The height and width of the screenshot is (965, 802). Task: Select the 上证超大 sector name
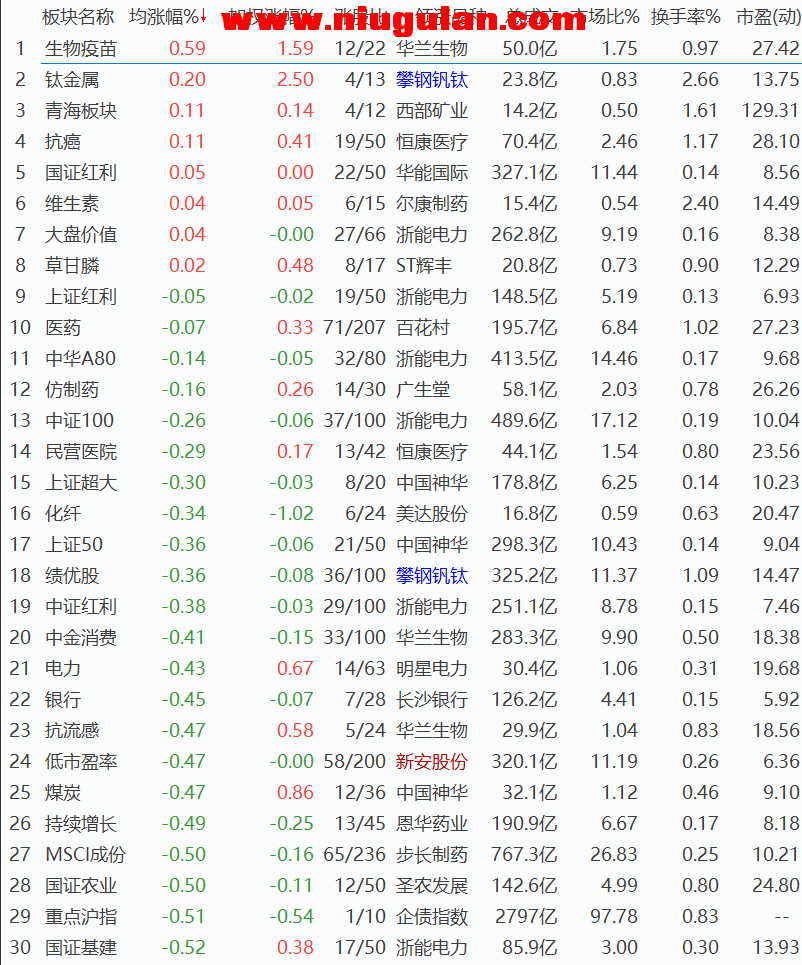click(81, 482)
